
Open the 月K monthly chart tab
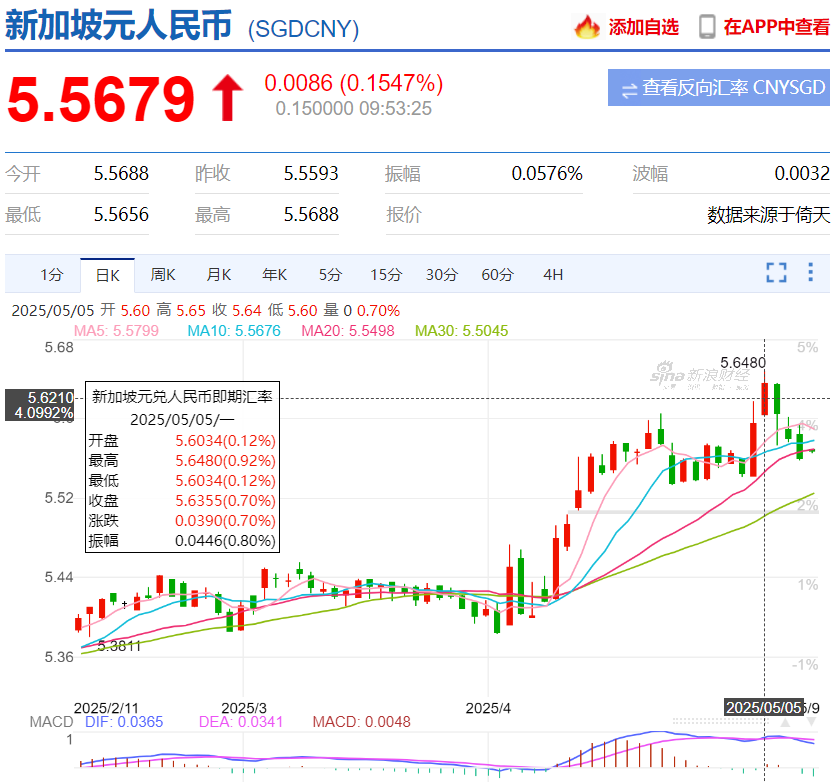click(219, 275)
